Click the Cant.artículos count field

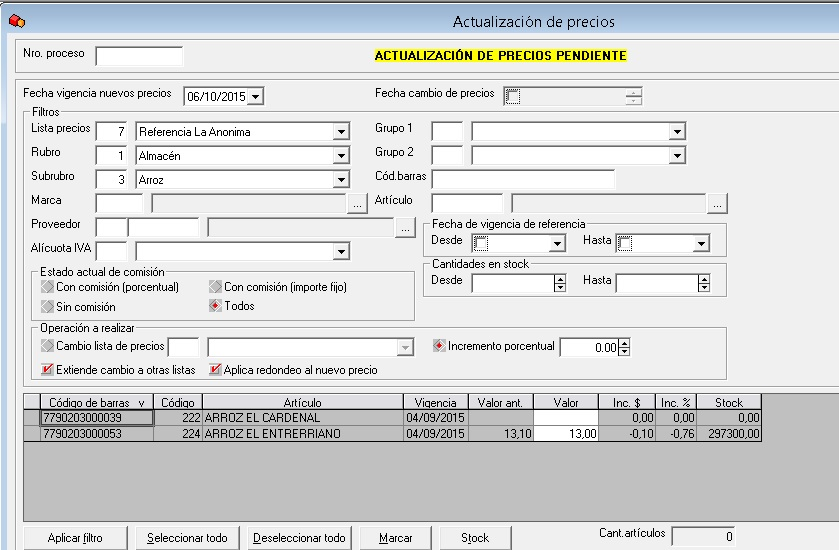coord(704,537)
